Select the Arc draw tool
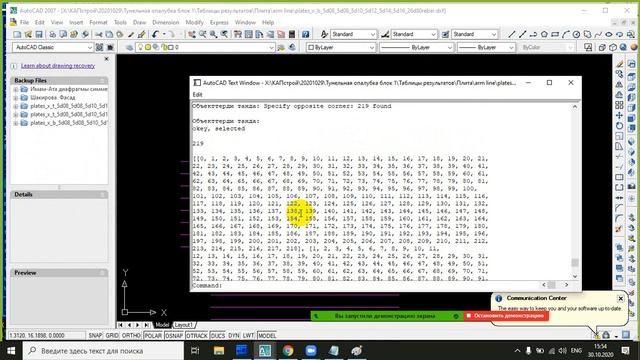 [x=565, y=35]
